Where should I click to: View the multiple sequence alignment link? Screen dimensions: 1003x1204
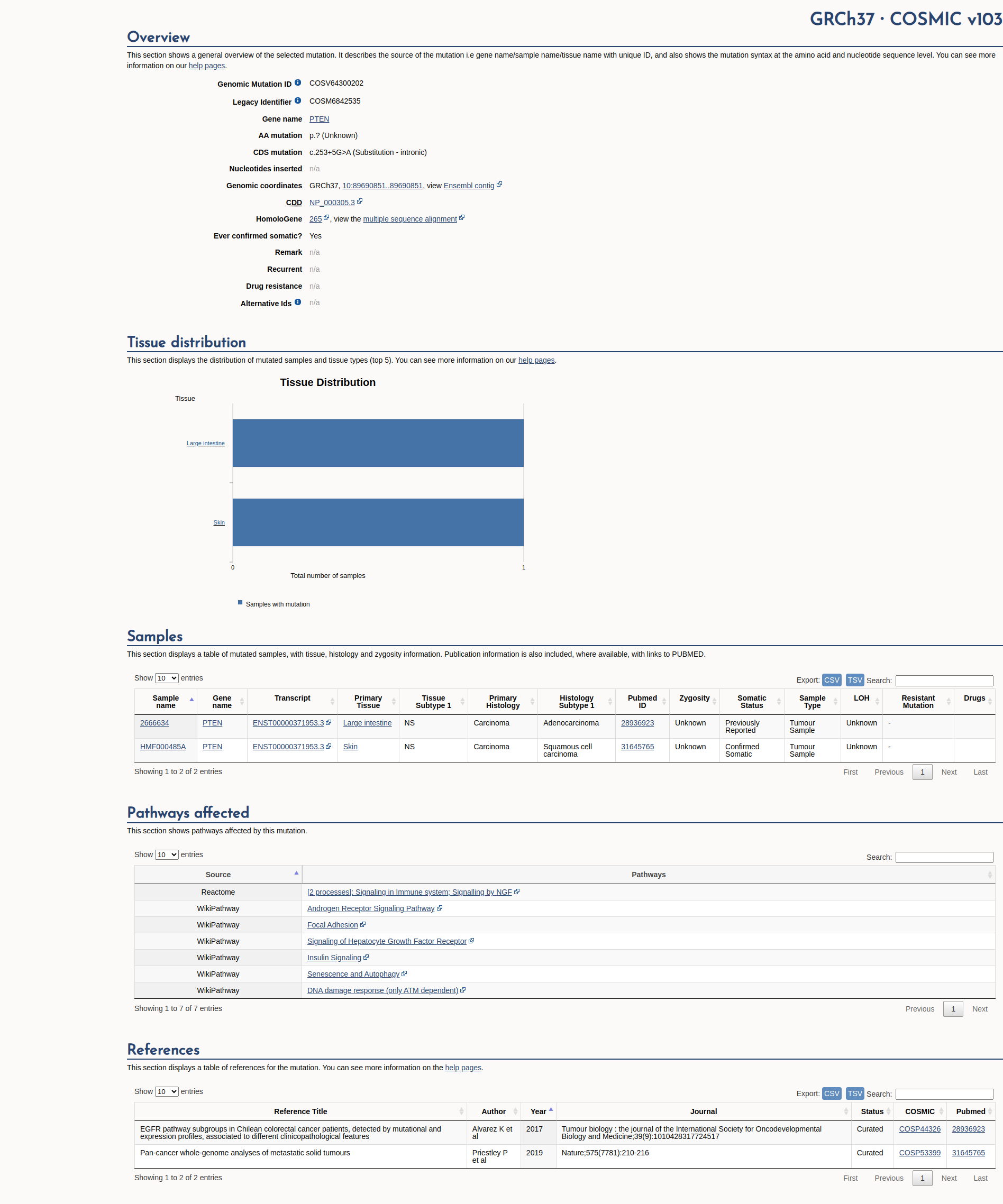409,219
